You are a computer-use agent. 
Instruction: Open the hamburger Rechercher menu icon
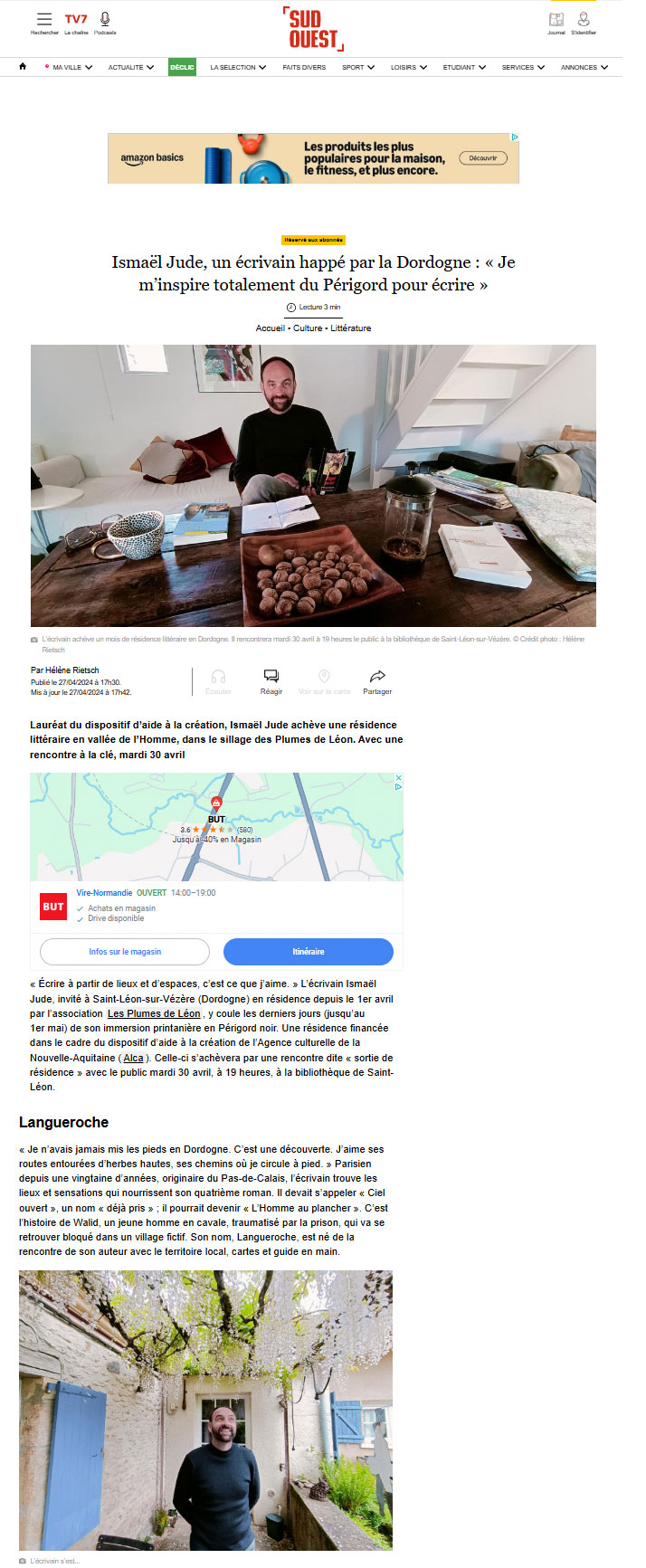coord(44,19)
